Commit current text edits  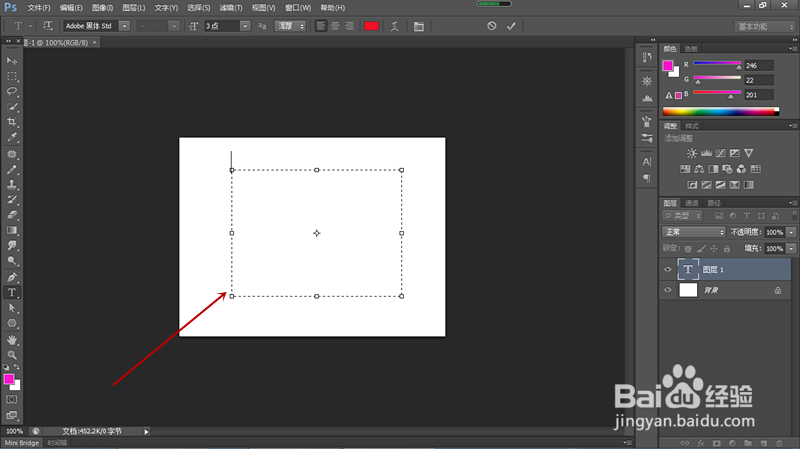[511, 26]
